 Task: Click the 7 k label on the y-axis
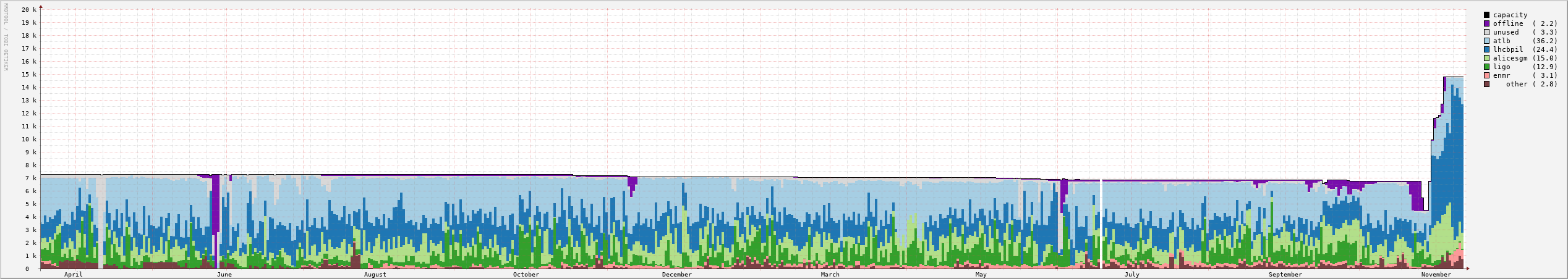coord(31,178)
